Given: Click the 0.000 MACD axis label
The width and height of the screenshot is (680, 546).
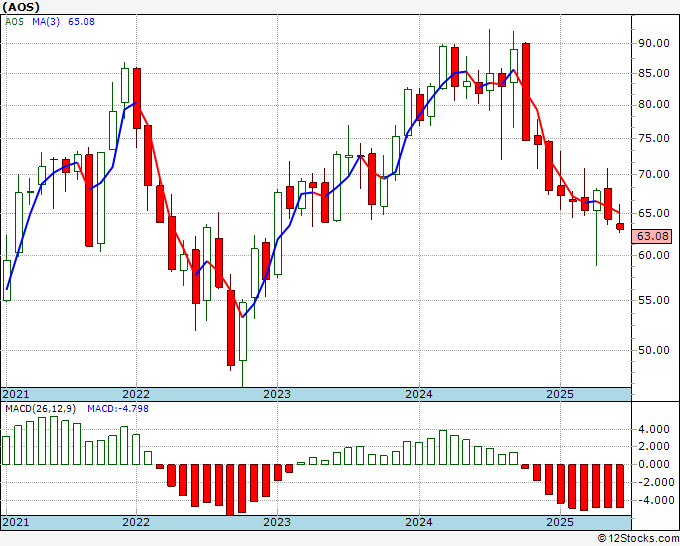Looking at the screenshot, I should pos(655,464).
